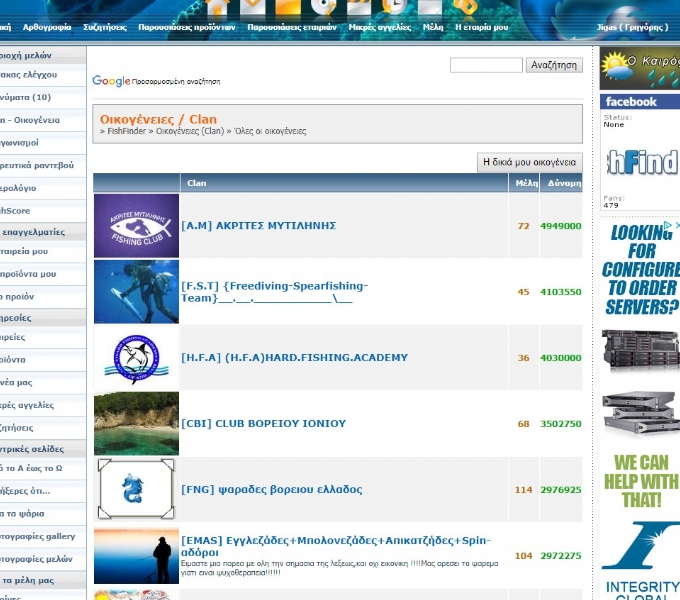Click the AdChoices icon on the servers ad
The width and height of the screenshot is (680, 600).
click(668, 225)
